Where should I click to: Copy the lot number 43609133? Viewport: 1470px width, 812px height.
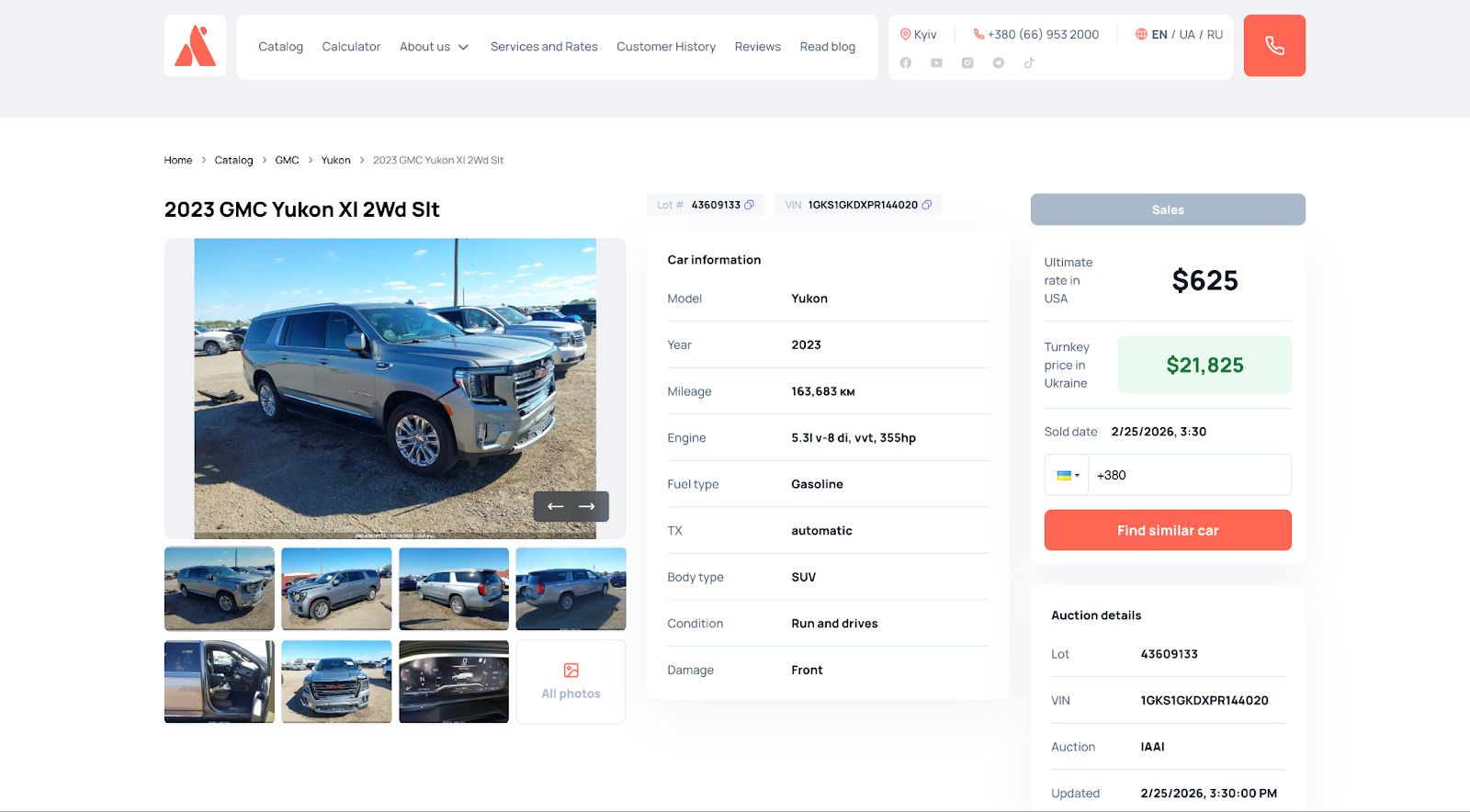click(x=750, y=205)
